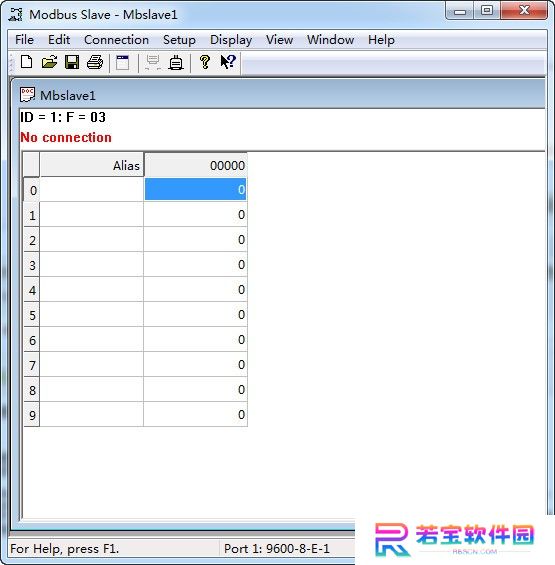Open the Display menu
555x565 pixels.
pyautogui.click(x=231, y=40)
